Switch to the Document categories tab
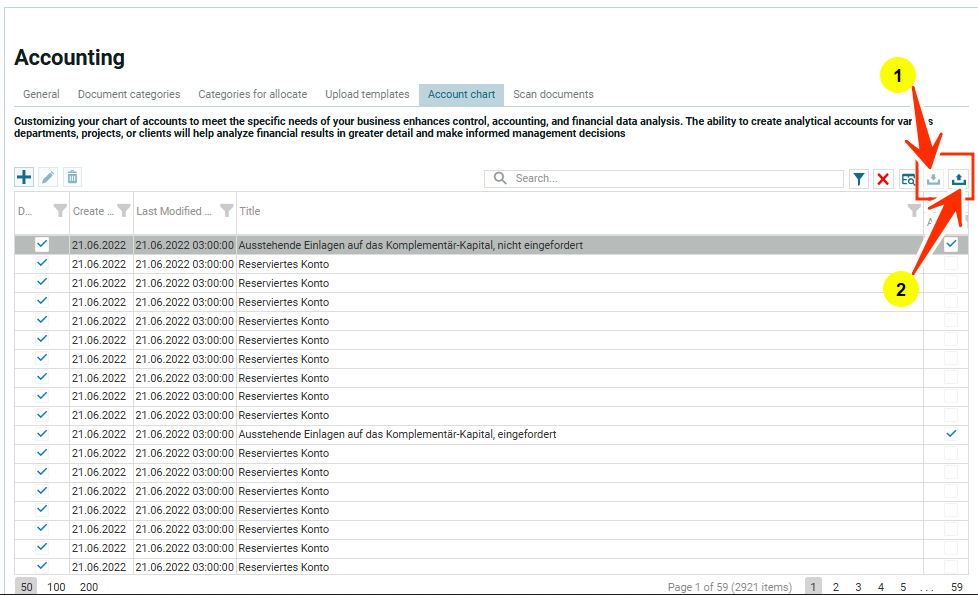978x595 pixels. [x=129, y=94]
